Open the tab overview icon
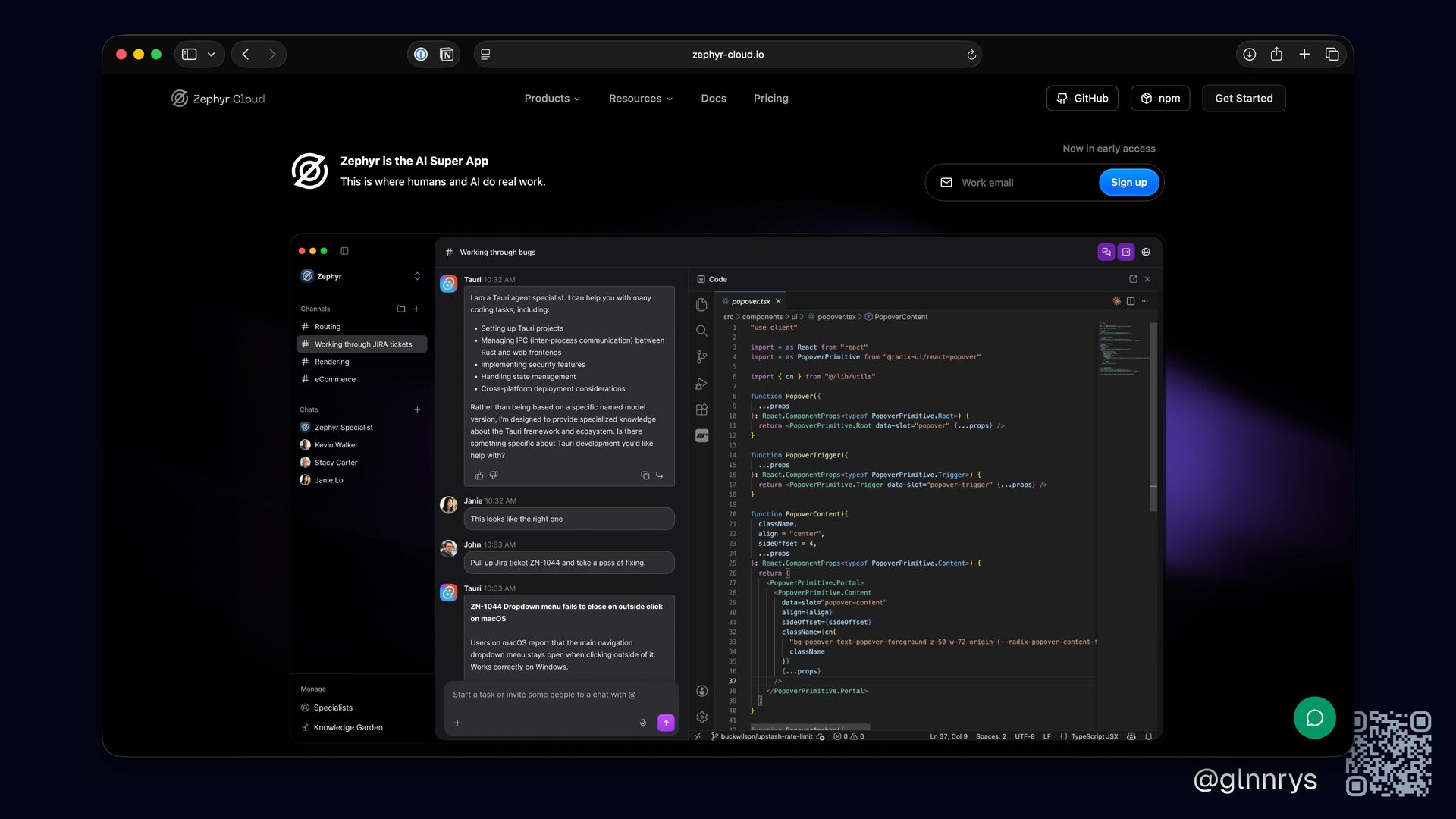Screen dimensions: 1456x819 click(x=1332, y=55)
